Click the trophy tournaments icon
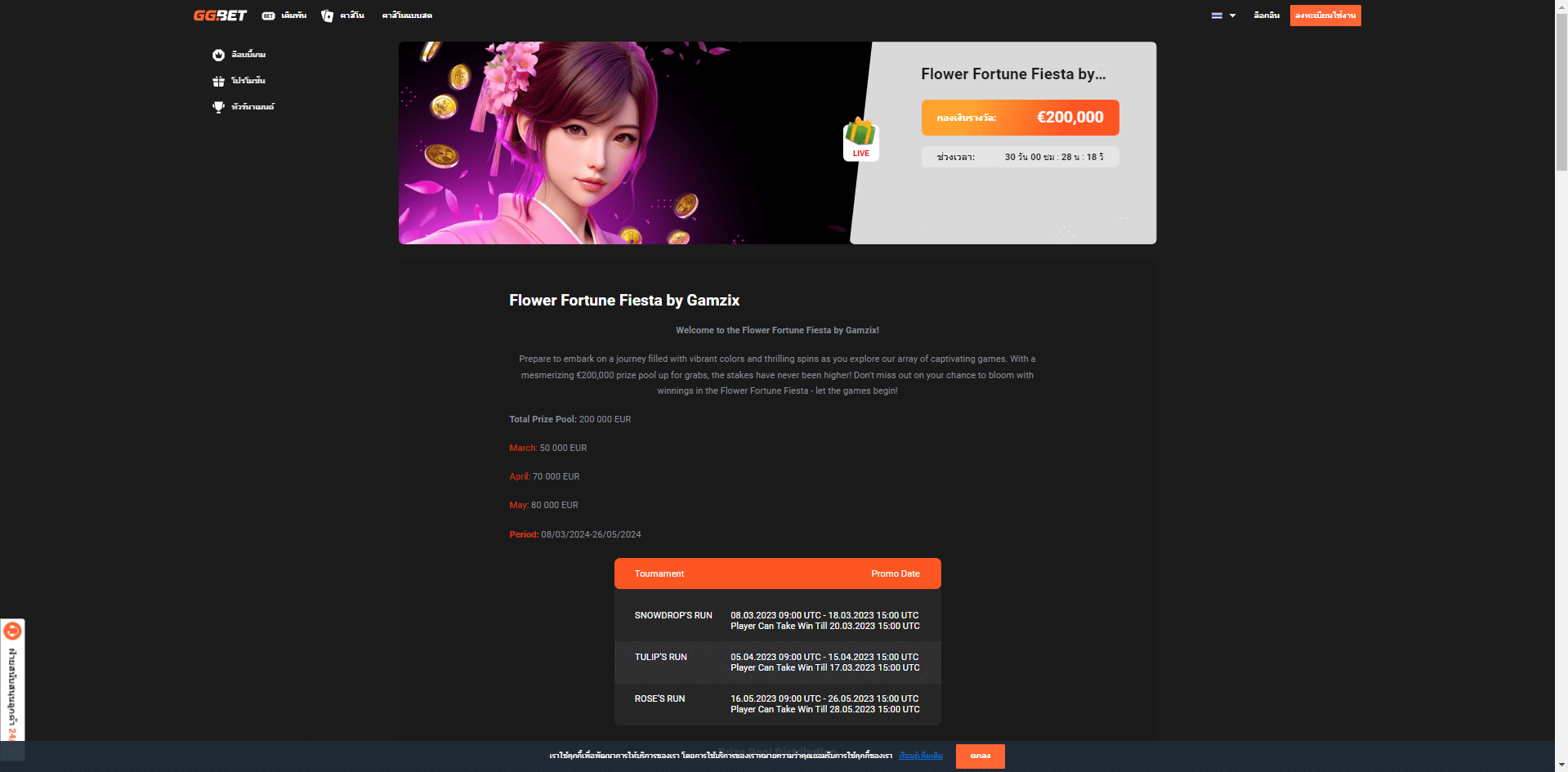Image resolution: width=1568 pixels, height=772 pixels. [x=218, y=107]
